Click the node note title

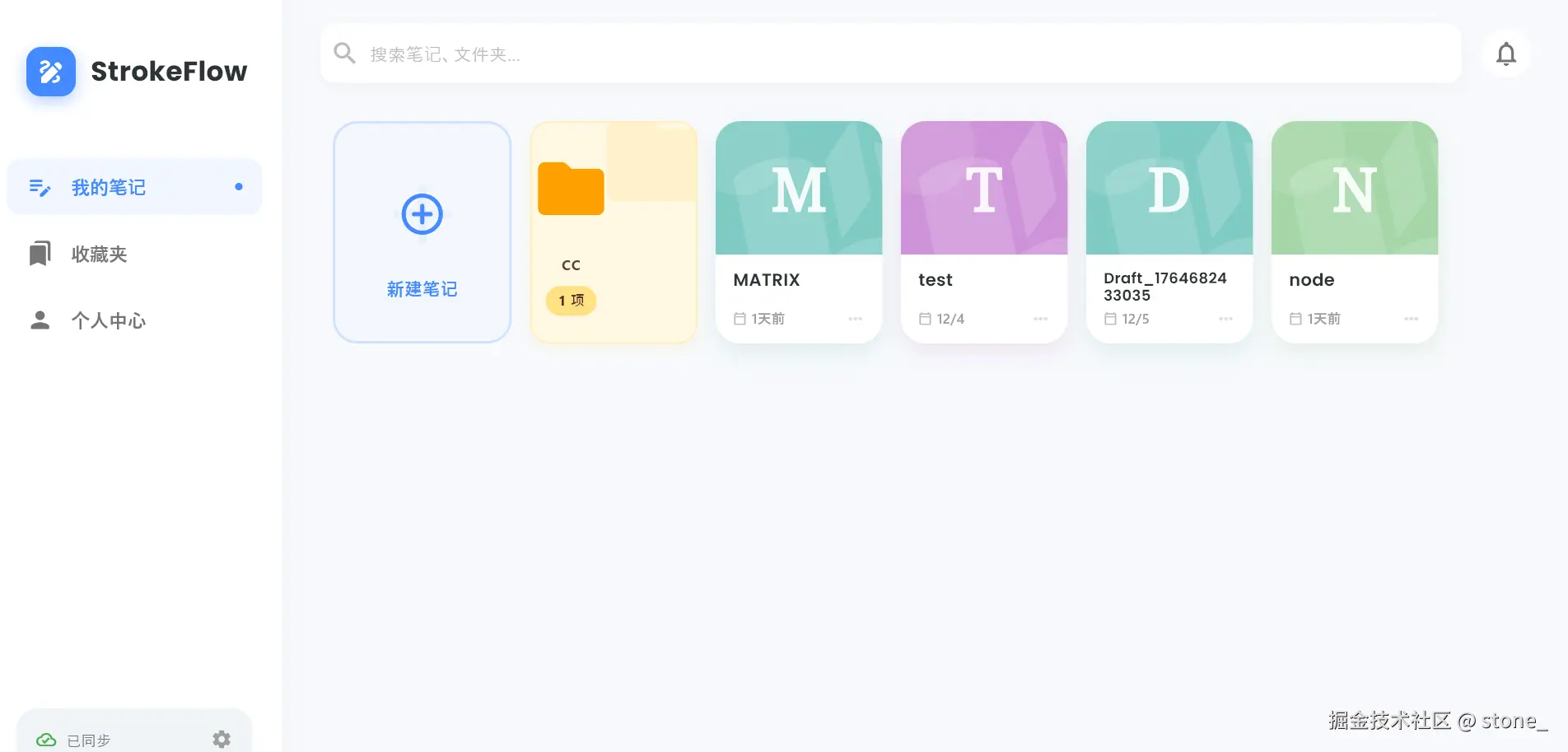[x=1312, y=280]
